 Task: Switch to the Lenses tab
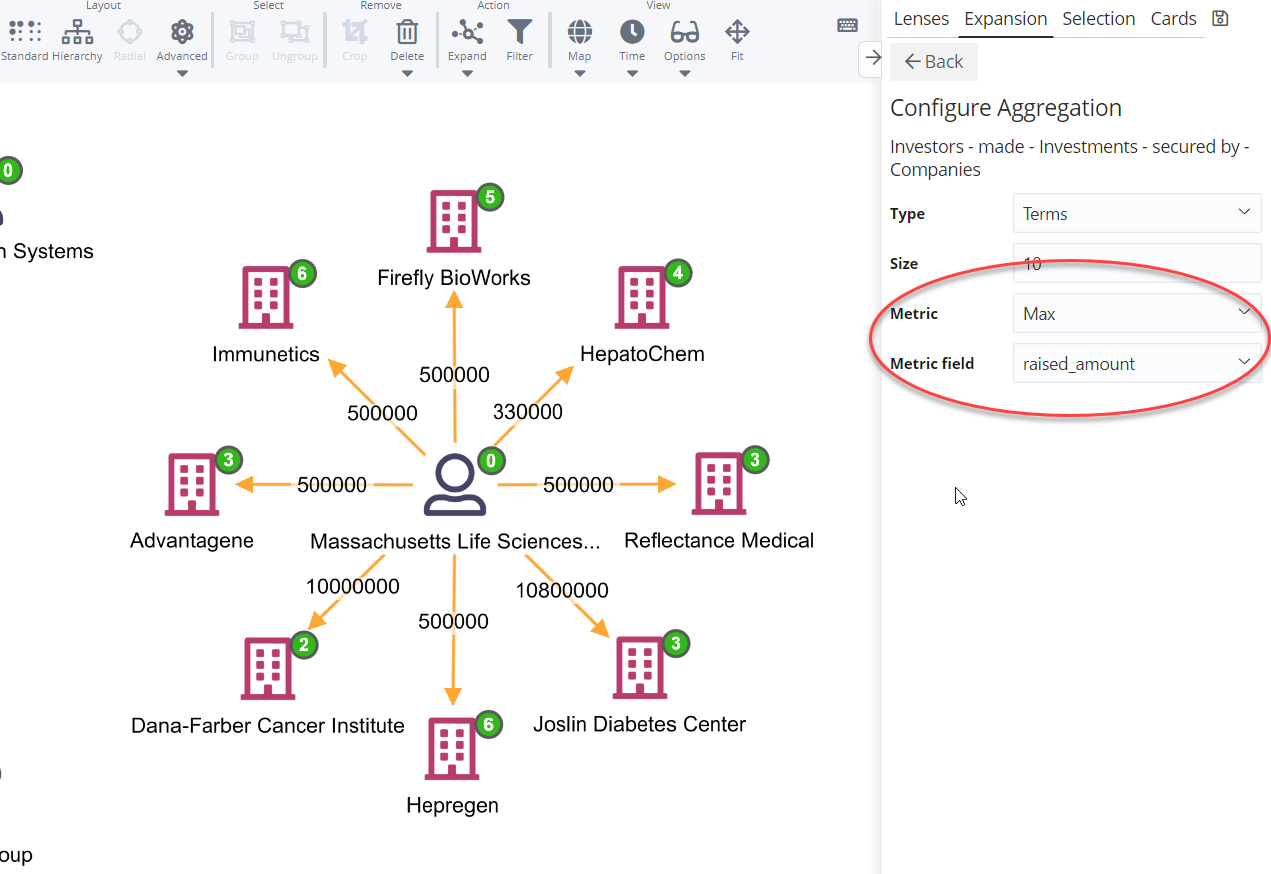coord(921,19)
